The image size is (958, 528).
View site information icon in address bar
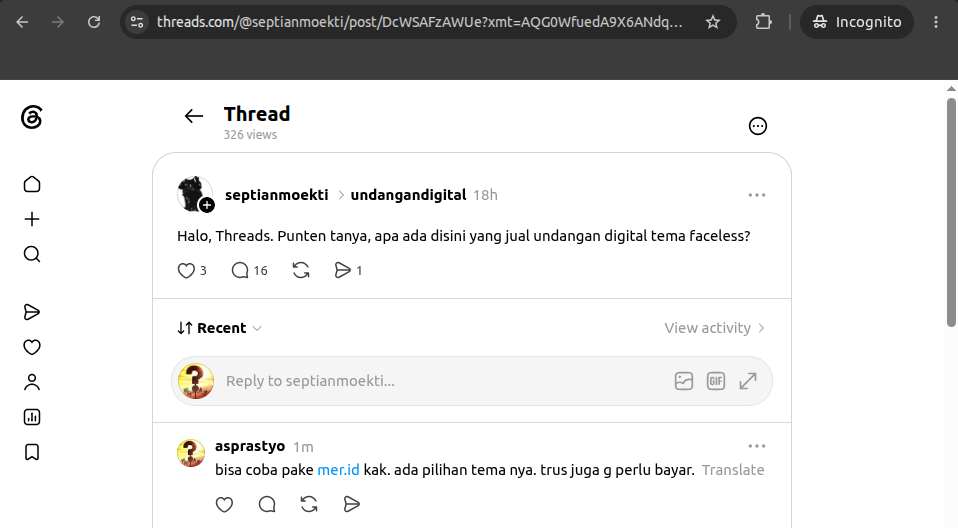click(137, 22)
